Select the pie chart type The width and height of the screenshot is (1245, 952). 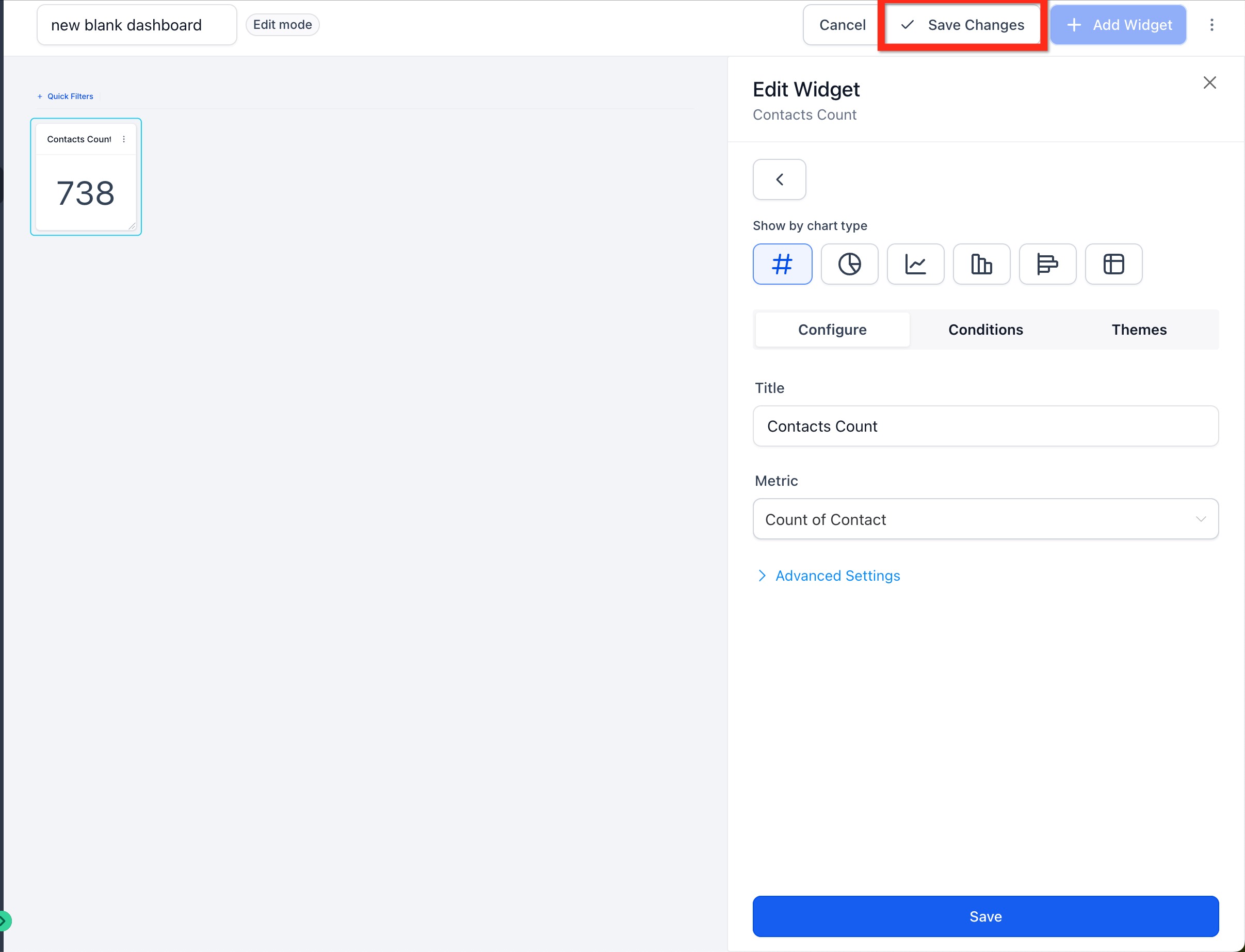pos(849,264)
